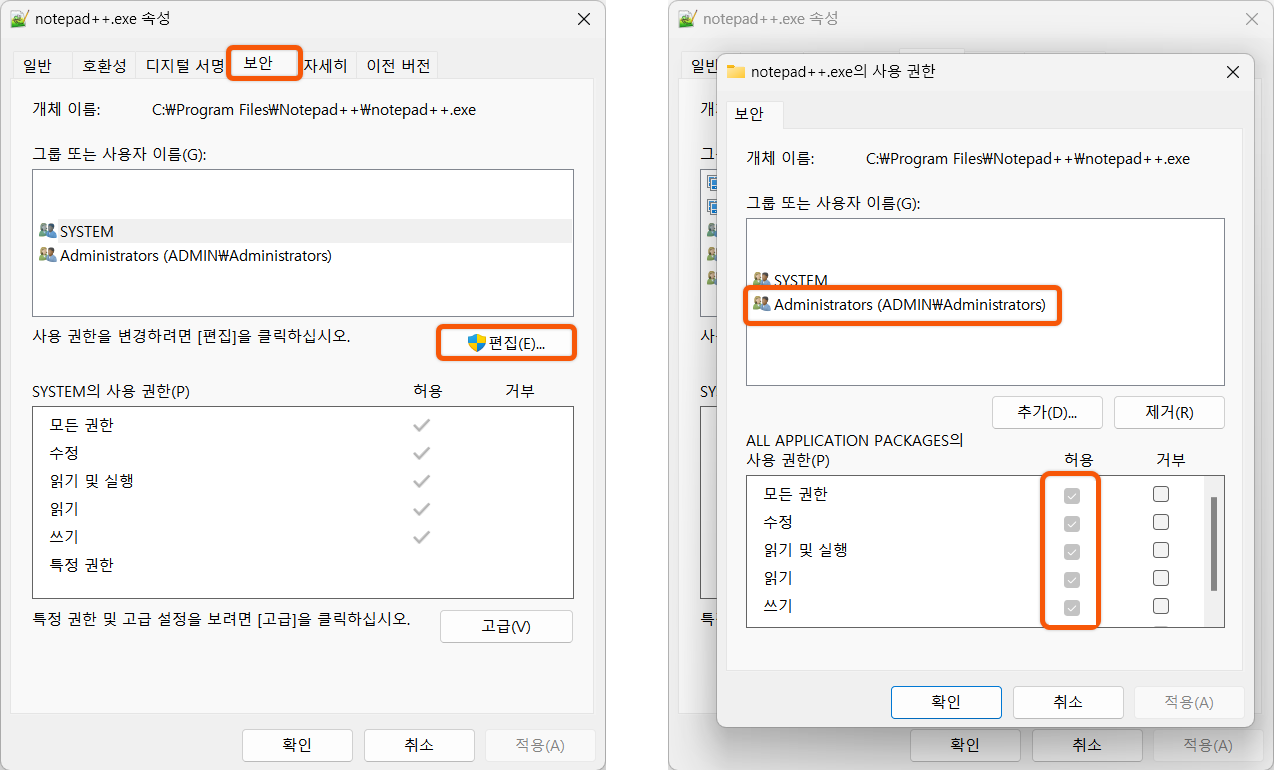The height and width of the screenshot is (770, 1274).
Task: Check the 거부 box for 쓰기 permission
Action: click(x=1160, y=605)
